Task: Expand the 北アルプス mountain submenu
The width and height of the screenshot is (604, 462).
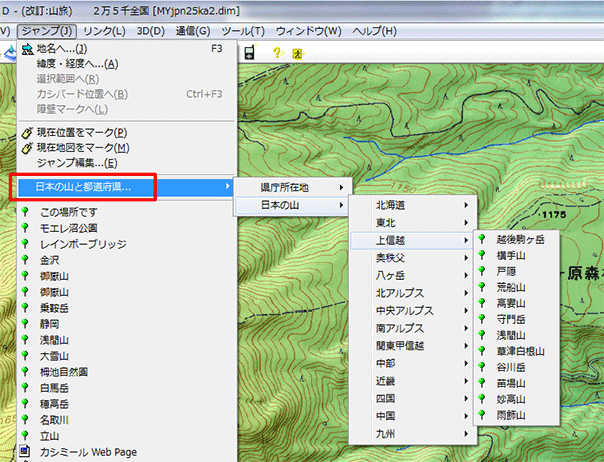Action: (x=414, y=293)
